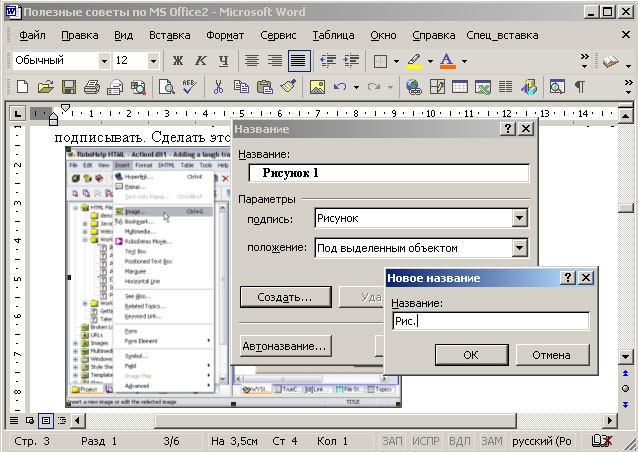Run the spelling check tool

(187, 88)
